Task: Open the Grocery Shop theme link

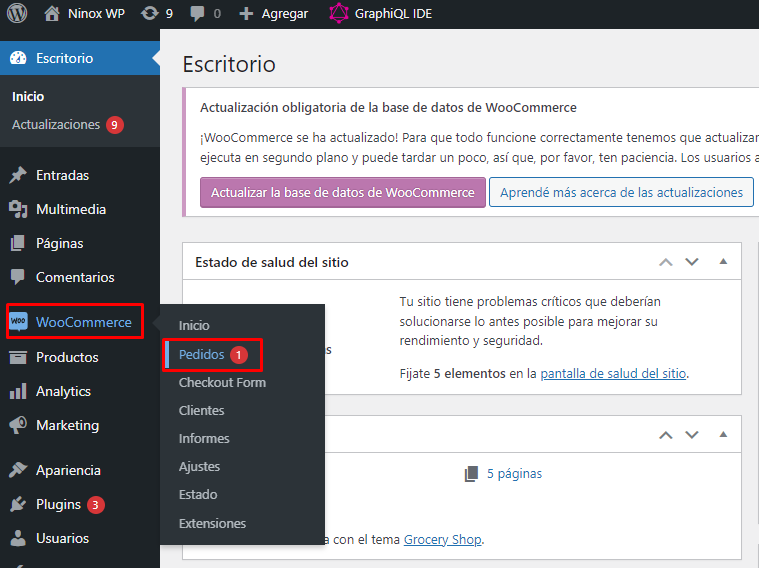Action: point(442,539)
